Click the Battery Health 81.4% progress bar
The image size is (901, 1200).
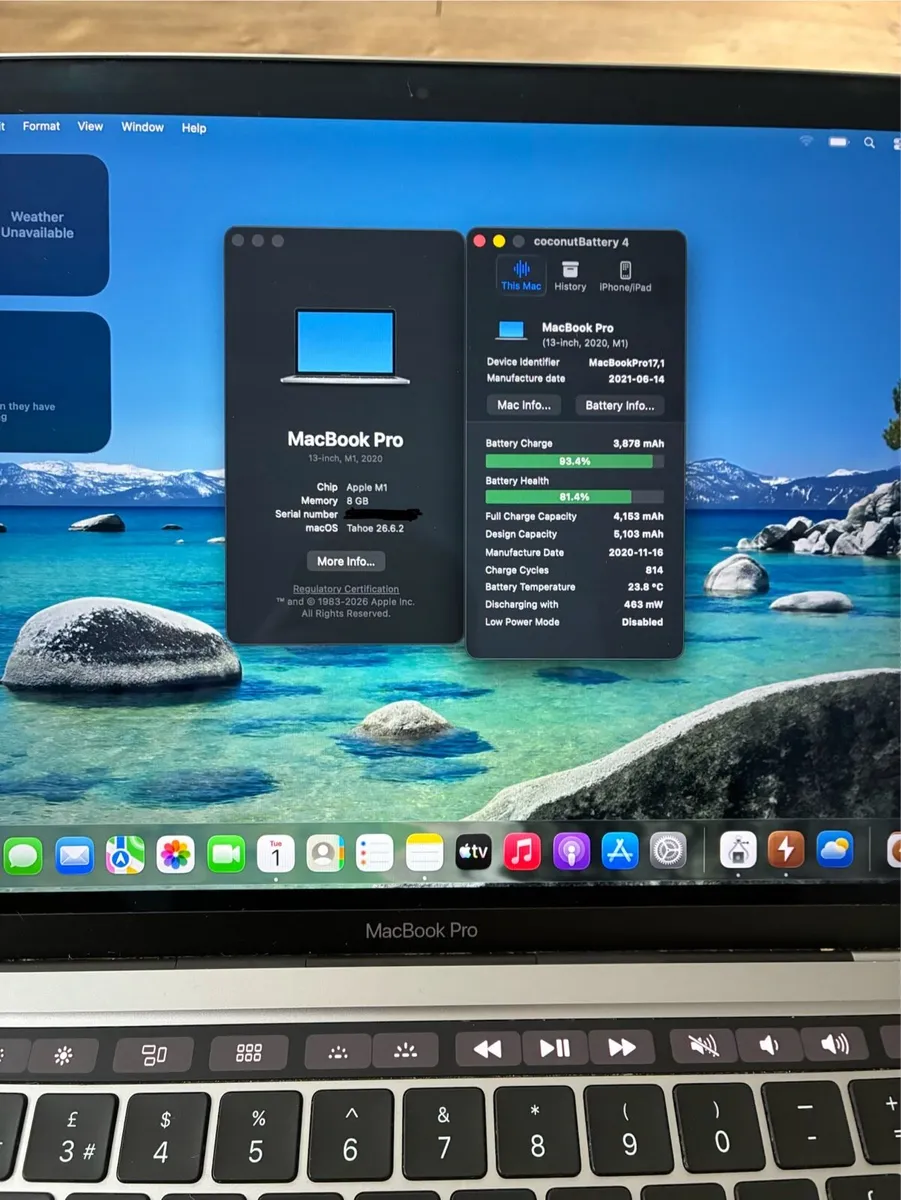click(574, 497)
